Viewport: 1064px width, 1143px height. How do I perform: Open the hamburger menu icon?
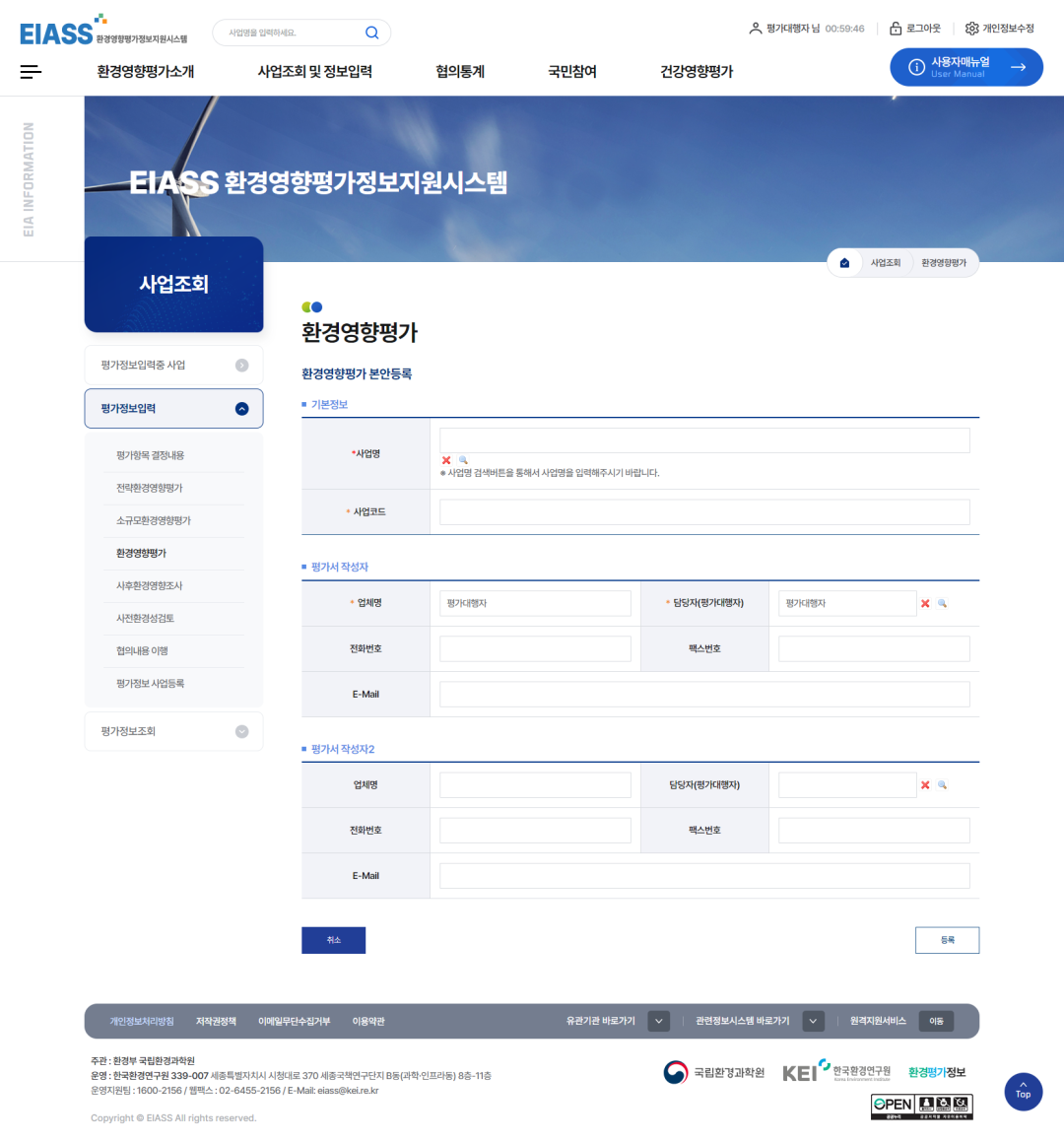[31, 72]
